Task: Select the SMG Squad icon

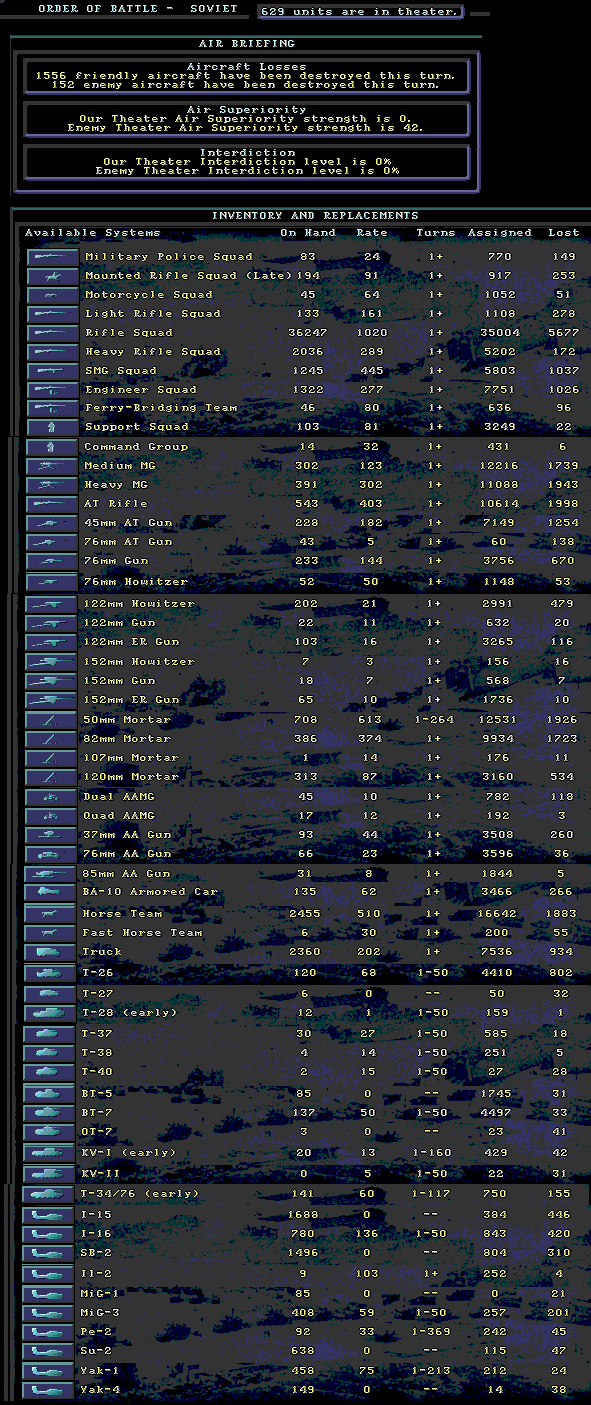Action: pos(51,371)
